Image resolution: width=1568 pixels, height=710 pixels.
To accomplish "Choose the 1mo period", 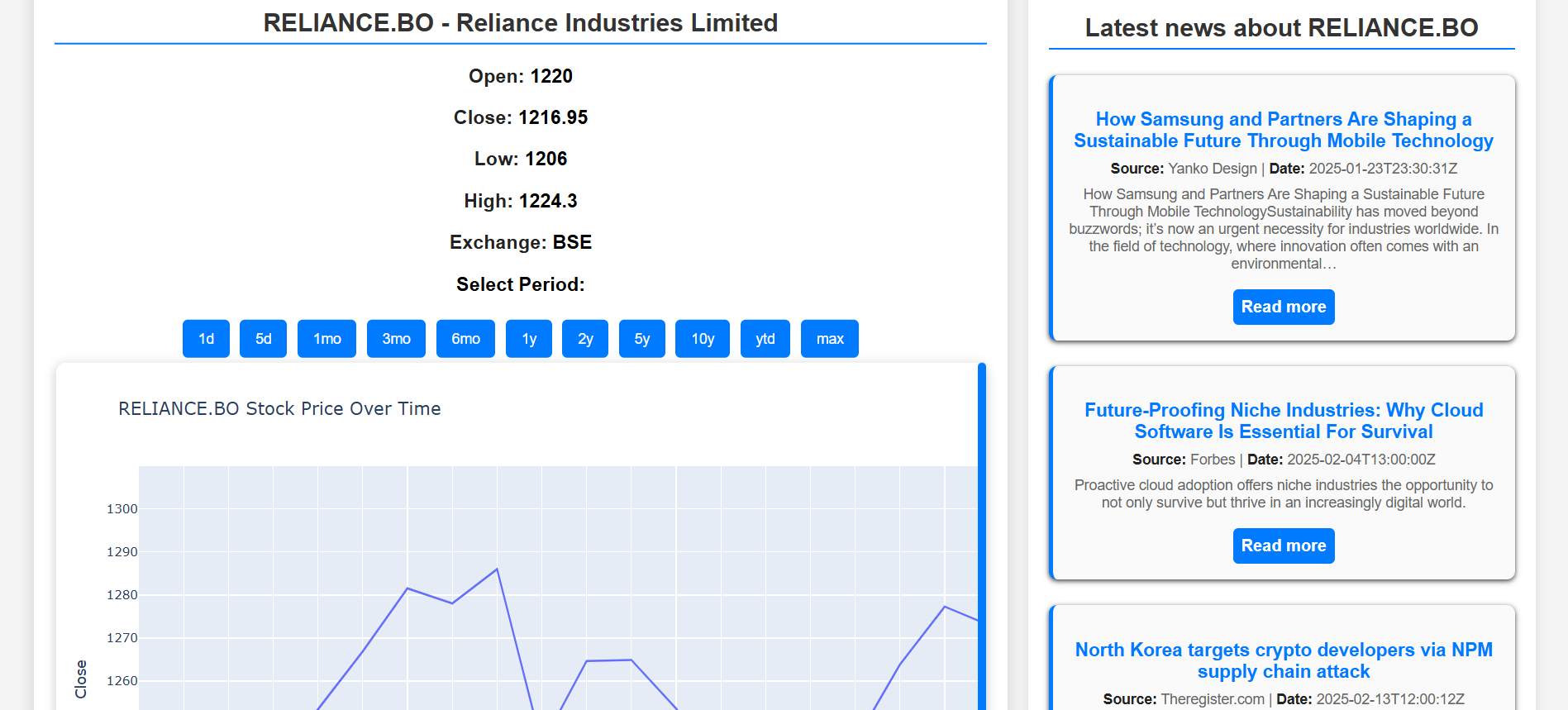I will (x=326, y=339).
